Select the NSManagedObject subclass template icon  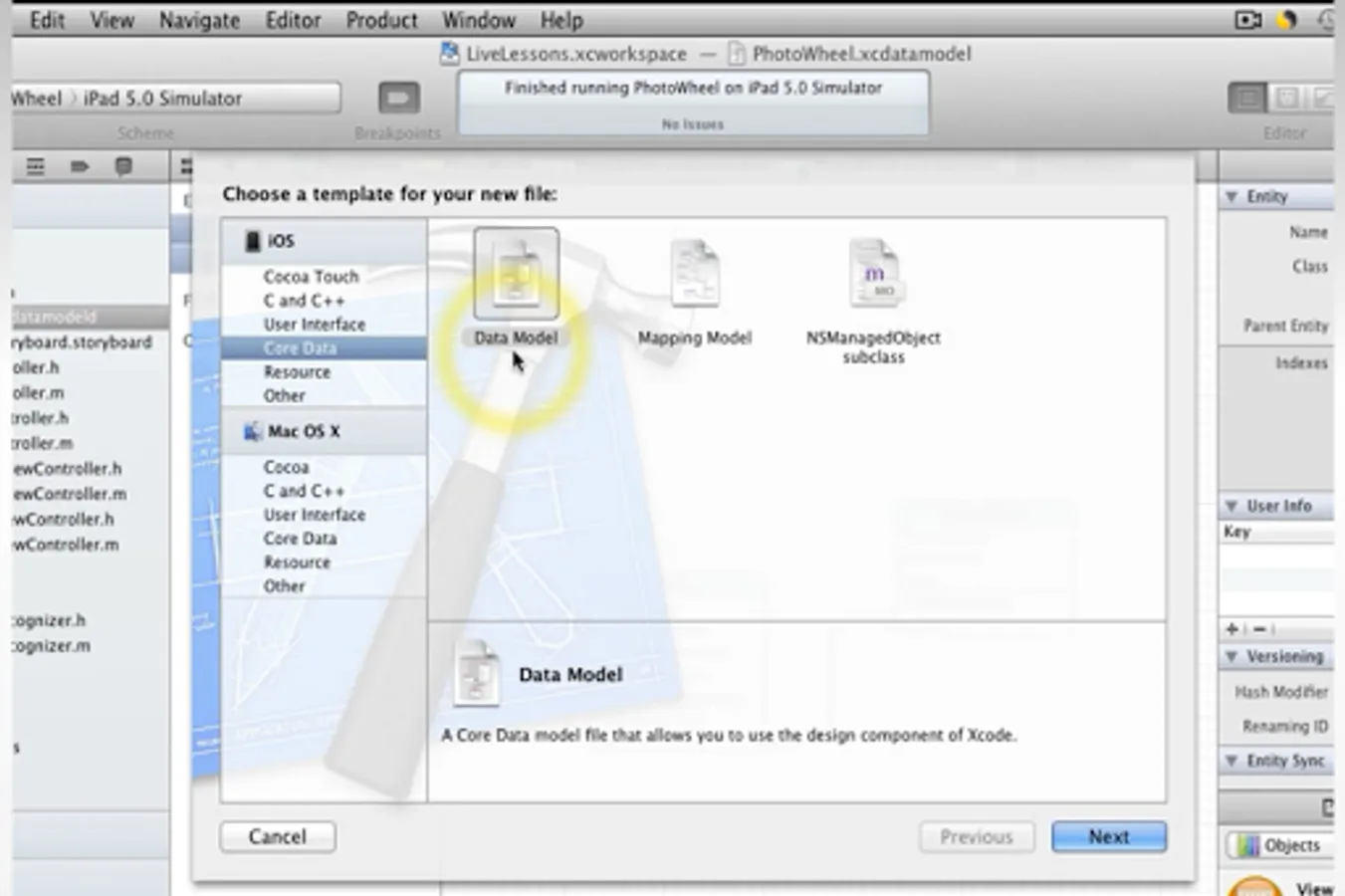(873, 272)
